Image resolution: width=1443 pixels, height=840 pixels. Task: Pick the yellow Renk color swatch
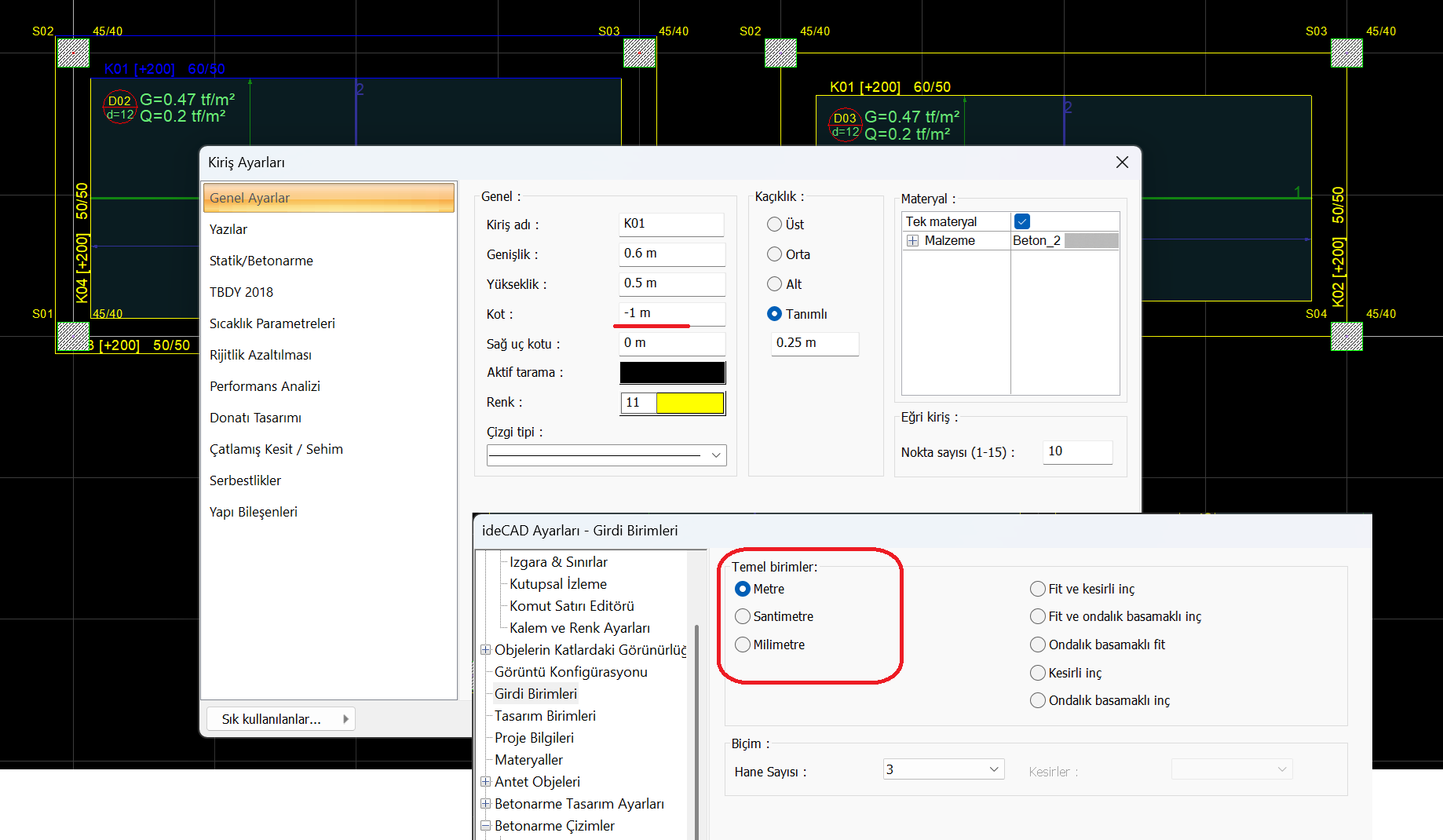(x=689, y=403)
